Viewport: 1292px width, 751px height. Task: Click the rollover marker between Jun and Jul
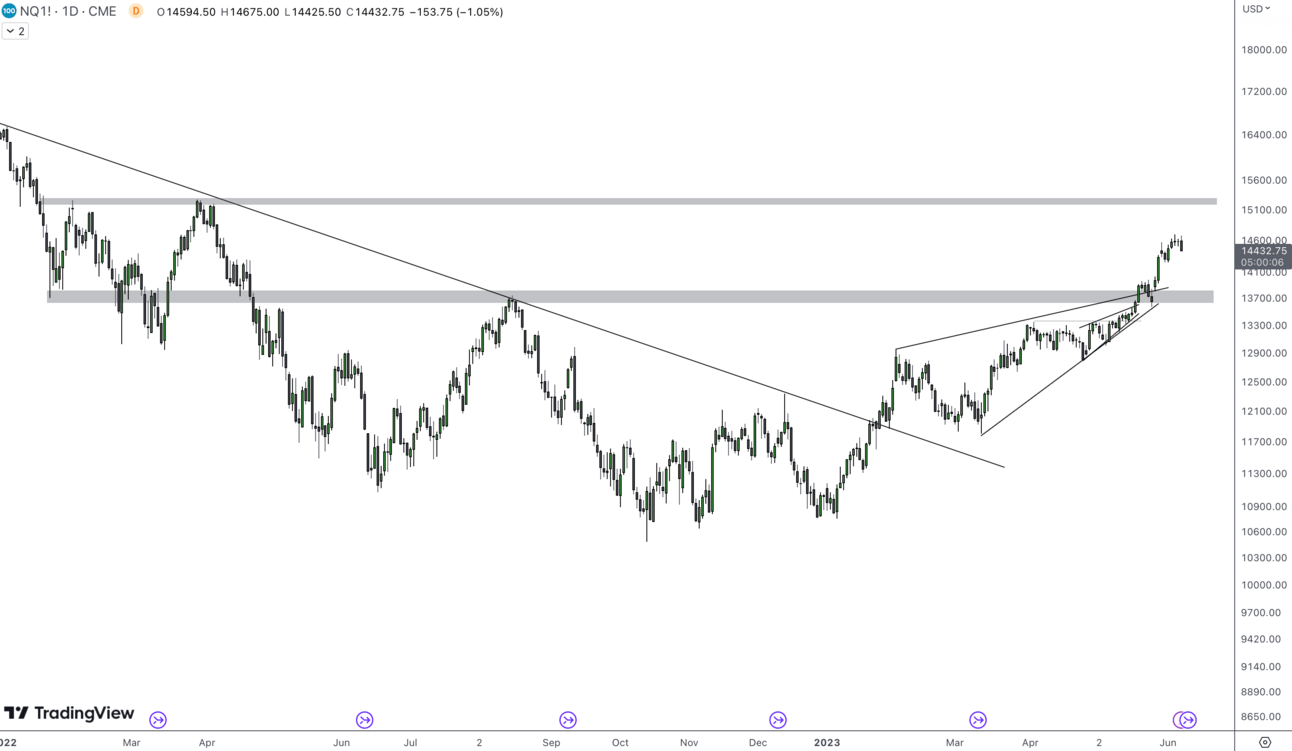[x=365, y=720]
